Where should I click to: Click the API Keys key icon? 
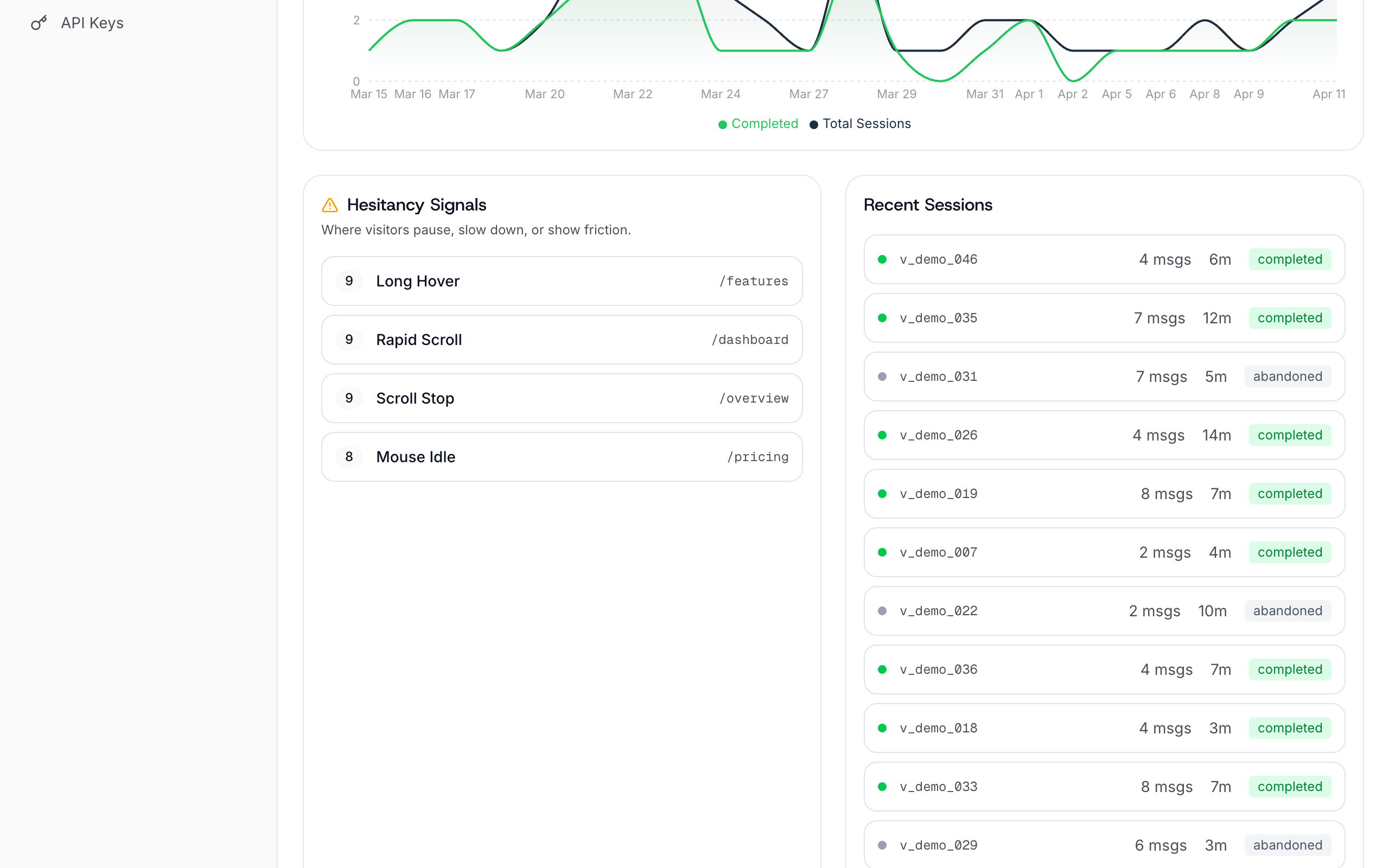[39, 23]
